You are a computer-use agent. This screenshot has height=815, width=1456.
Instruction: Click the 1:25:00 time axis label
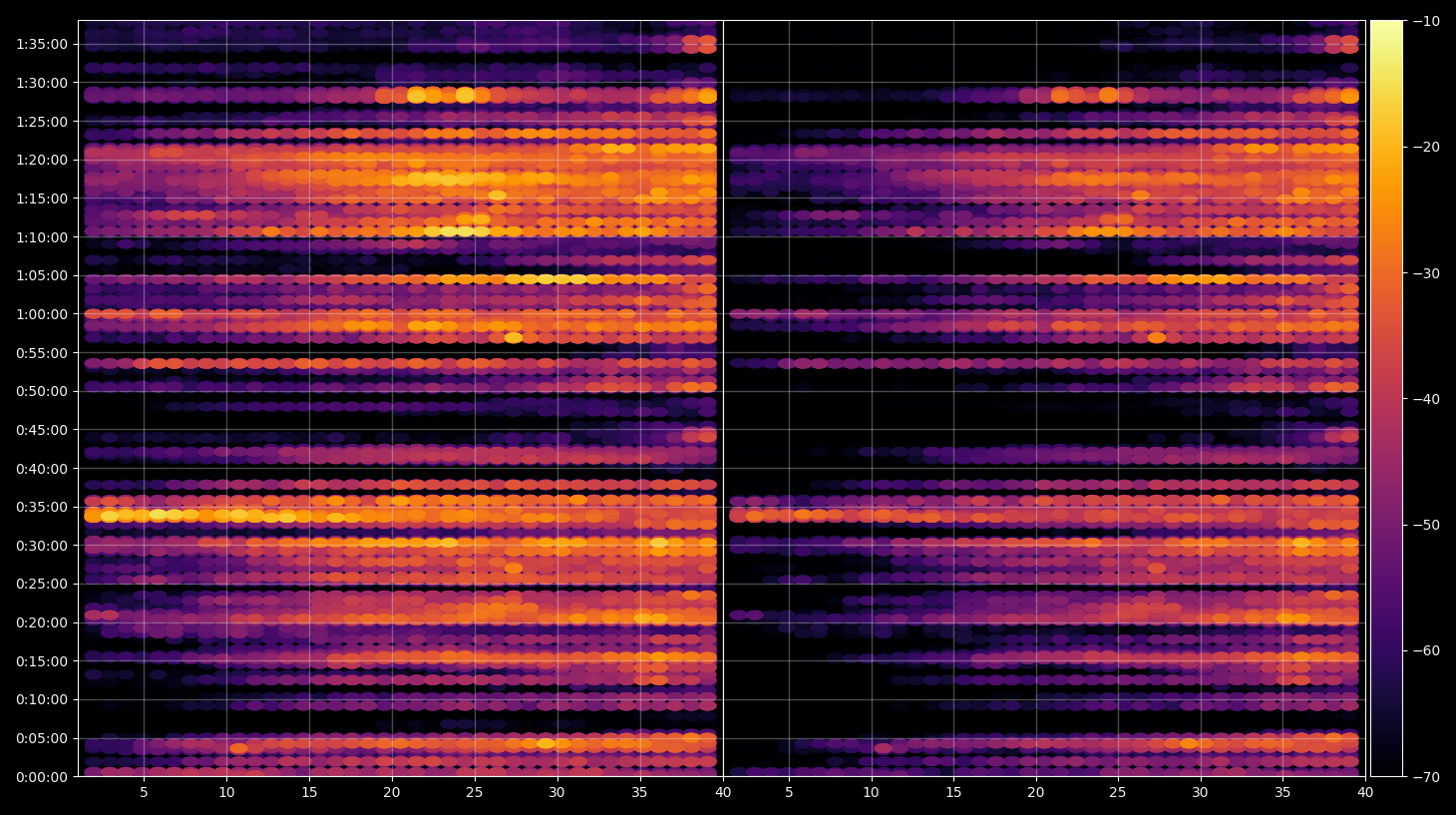pyautogui.click(x=42, y=122)
